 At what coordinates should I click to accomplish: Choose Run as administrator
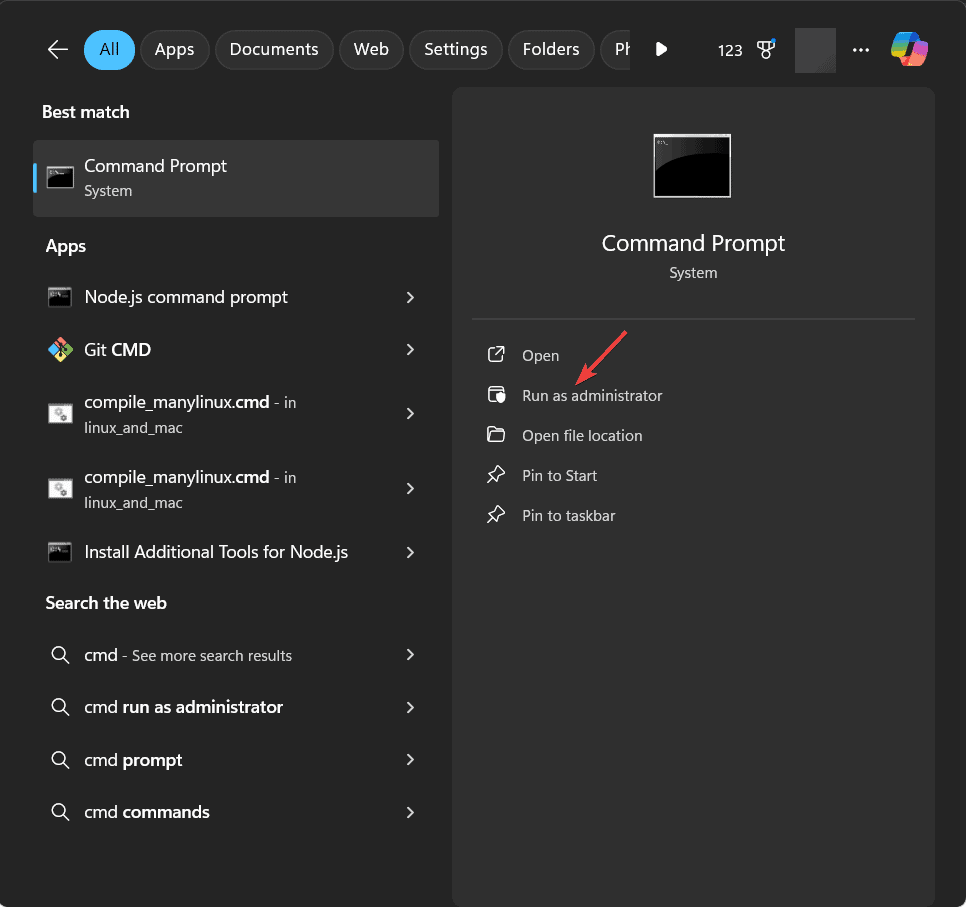pyautogui.click(x=592, y=396)
